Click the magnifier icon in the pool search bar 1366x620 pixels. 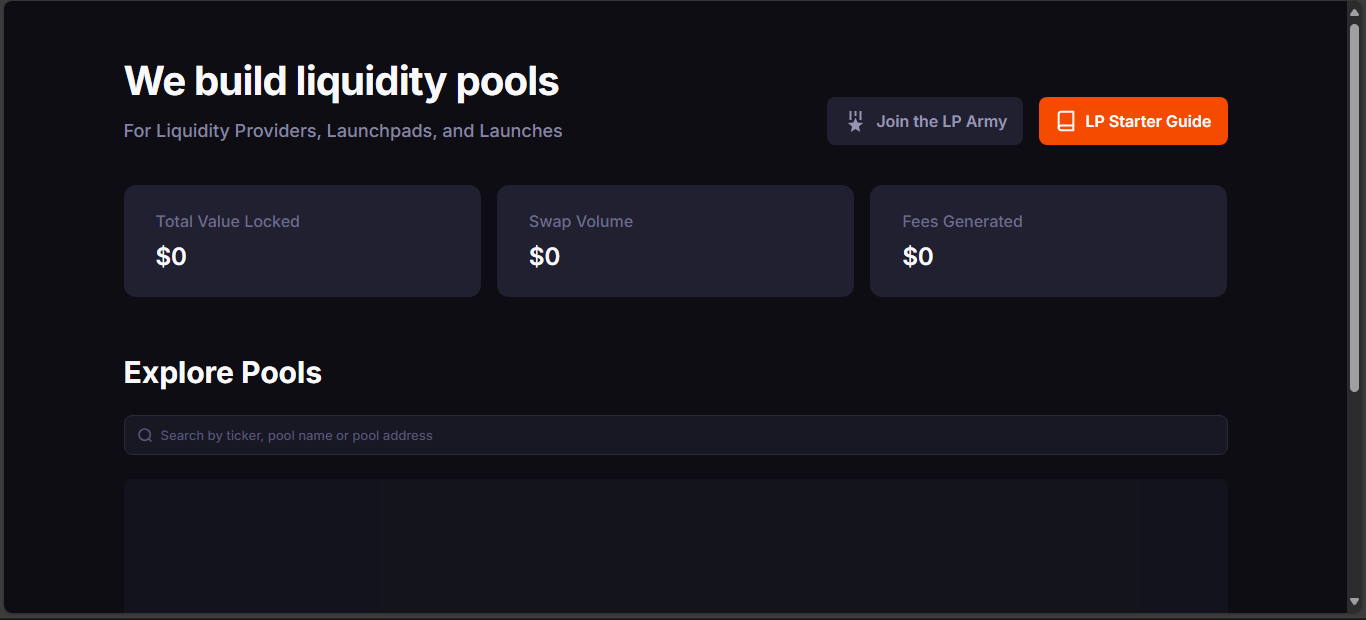click(145, 435)
